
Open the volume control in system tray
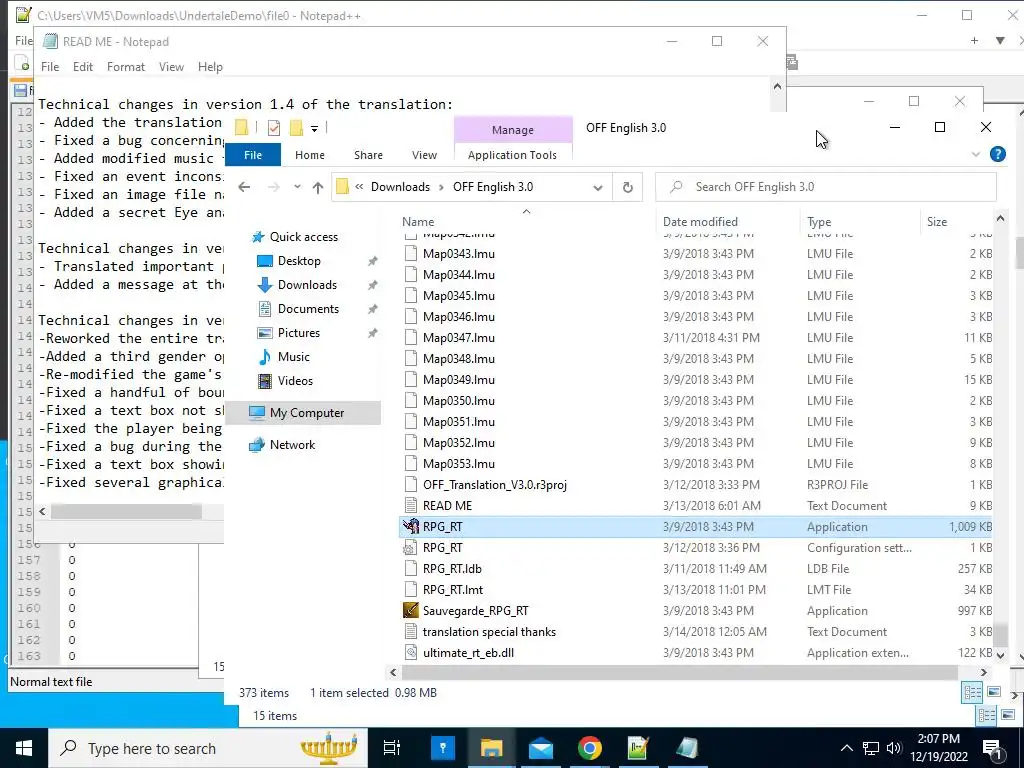point(894,748)
